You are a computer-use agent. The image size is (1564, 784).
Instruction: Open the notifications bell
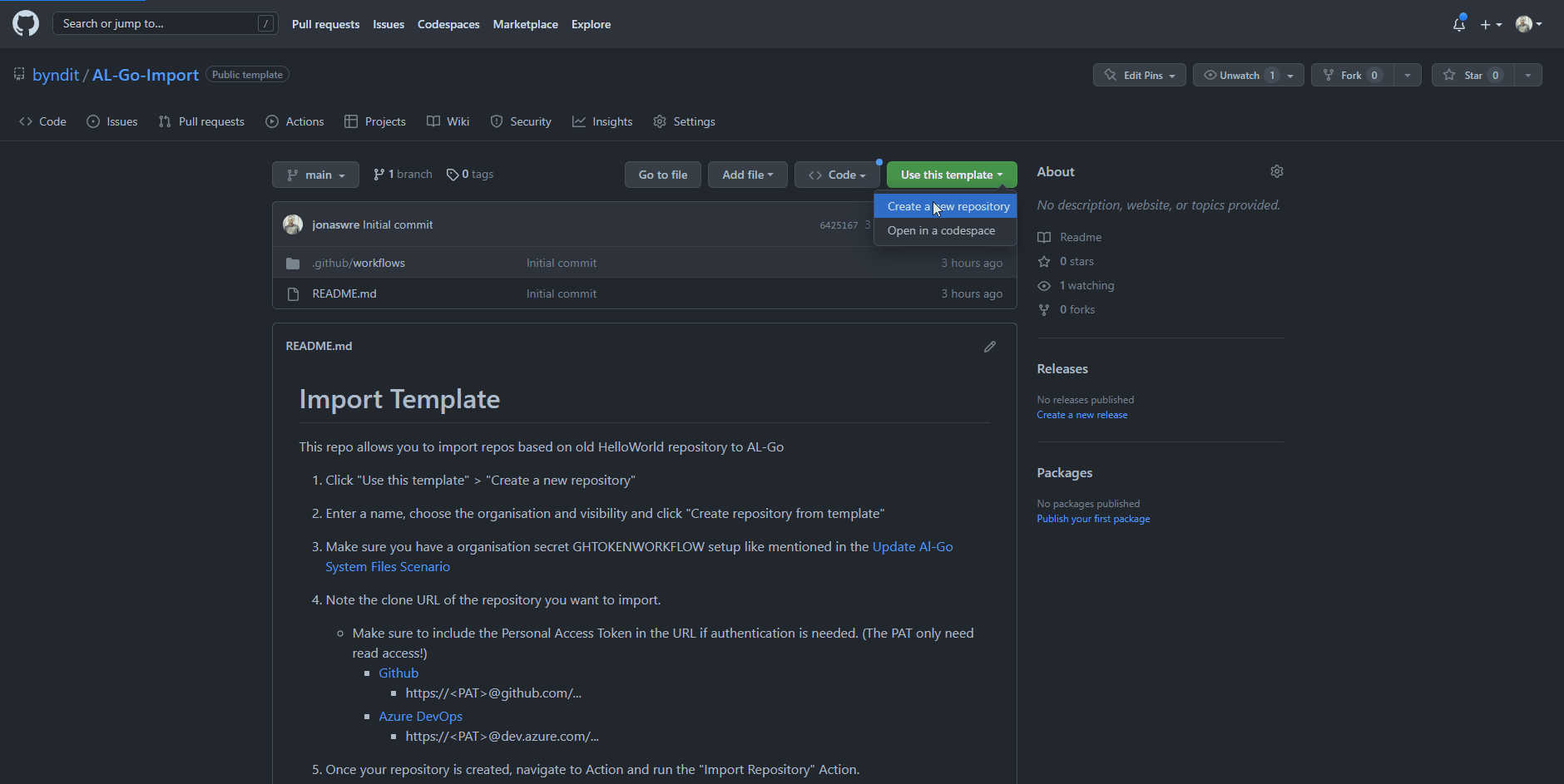click(x=1458, y=24)
